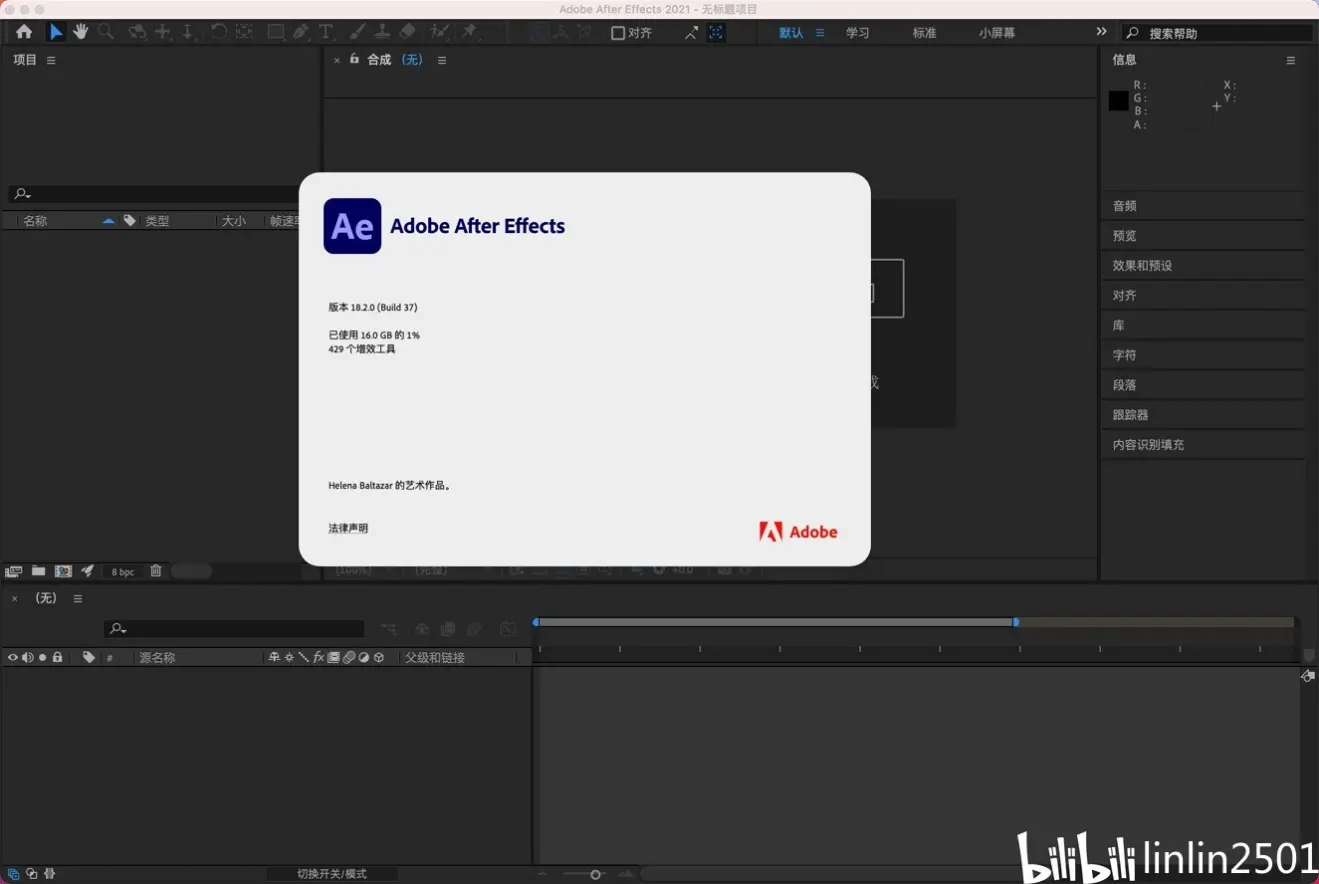Click Interpret Footage icon in Project panel
The image size is (1319, 884).
tap(14, 571)
